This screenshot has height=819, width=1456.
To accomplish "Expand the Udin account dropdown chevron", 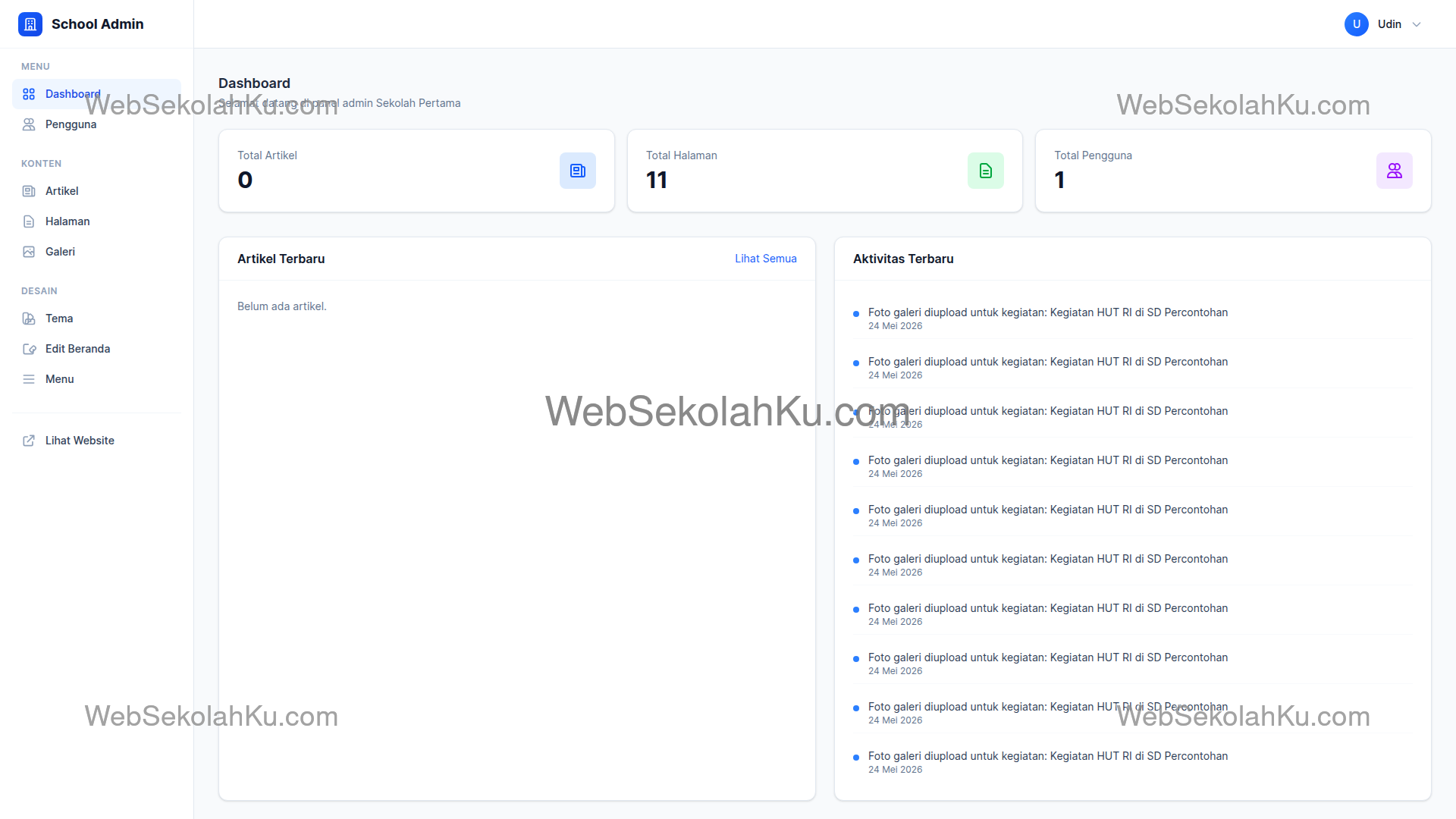I will [x=1417, y=24].
